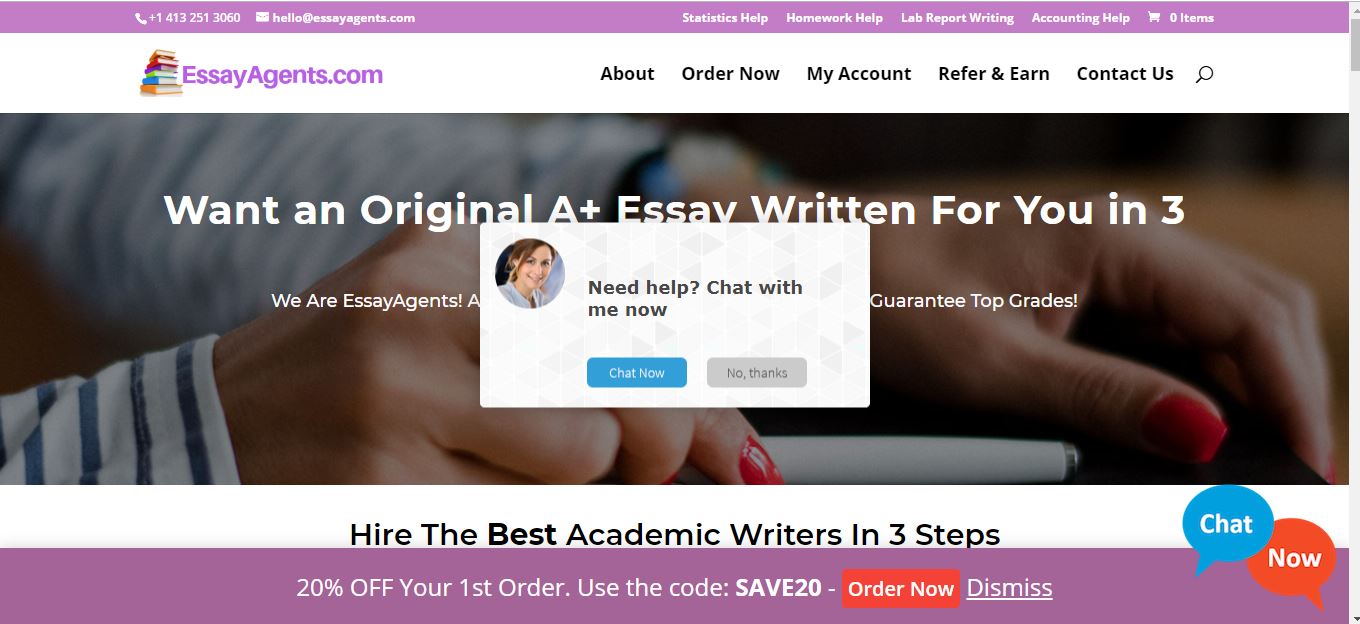Go to the Order Now page
Viewport: 1360px width, 624px height.
(730, 74)
